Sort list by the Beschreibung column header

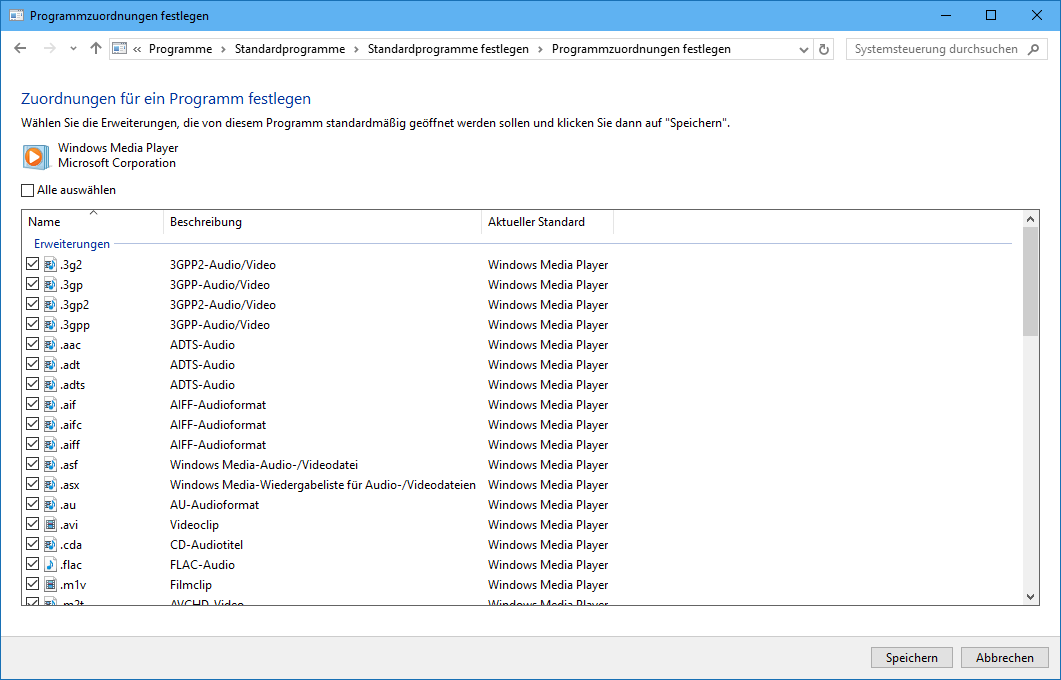pyautogui.click(x=322, y=222)
